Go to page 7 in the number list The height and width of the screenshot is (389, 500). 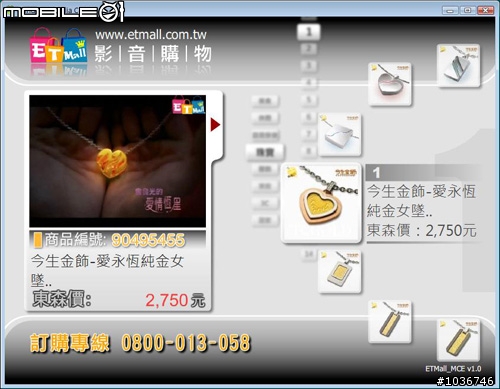(x=309, y=134)
